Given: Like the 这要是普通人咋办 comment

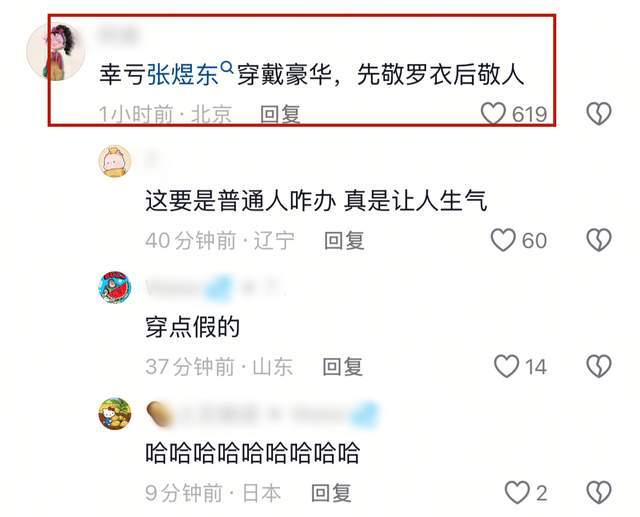Looking at the screenshot, I should pos(503,240).
